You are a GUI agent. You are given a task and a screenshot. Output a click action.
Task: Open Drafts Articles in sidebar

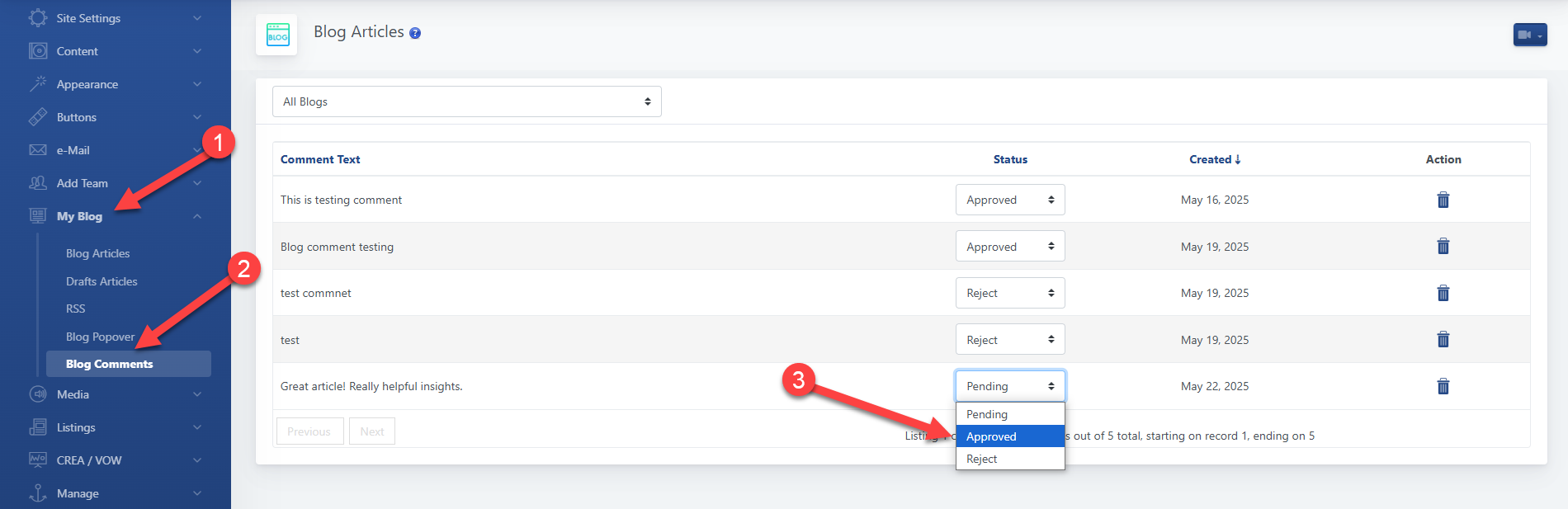coord(102,281)
